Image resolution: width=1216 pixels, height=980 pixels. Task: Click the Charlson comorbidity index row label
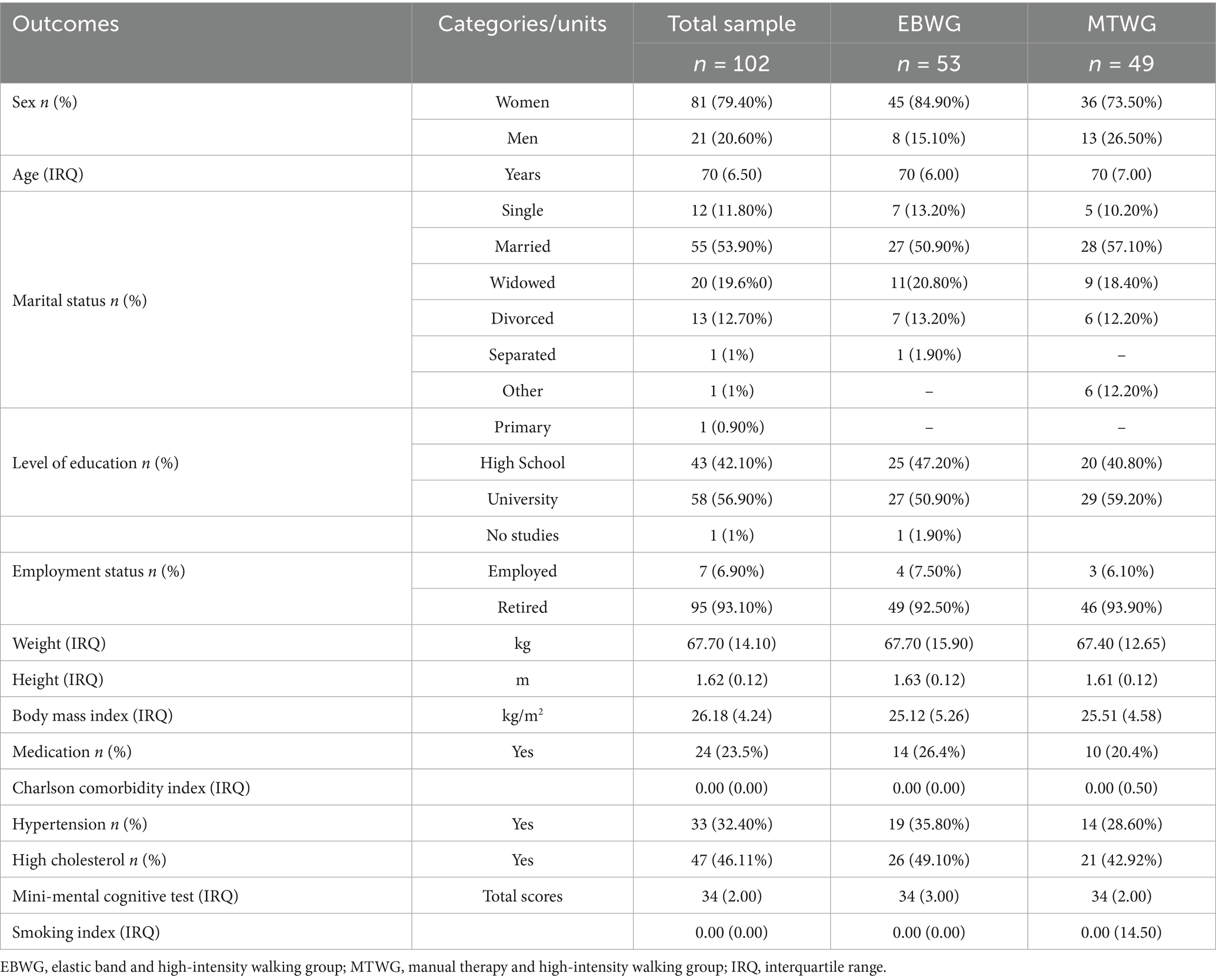(131, 788)
